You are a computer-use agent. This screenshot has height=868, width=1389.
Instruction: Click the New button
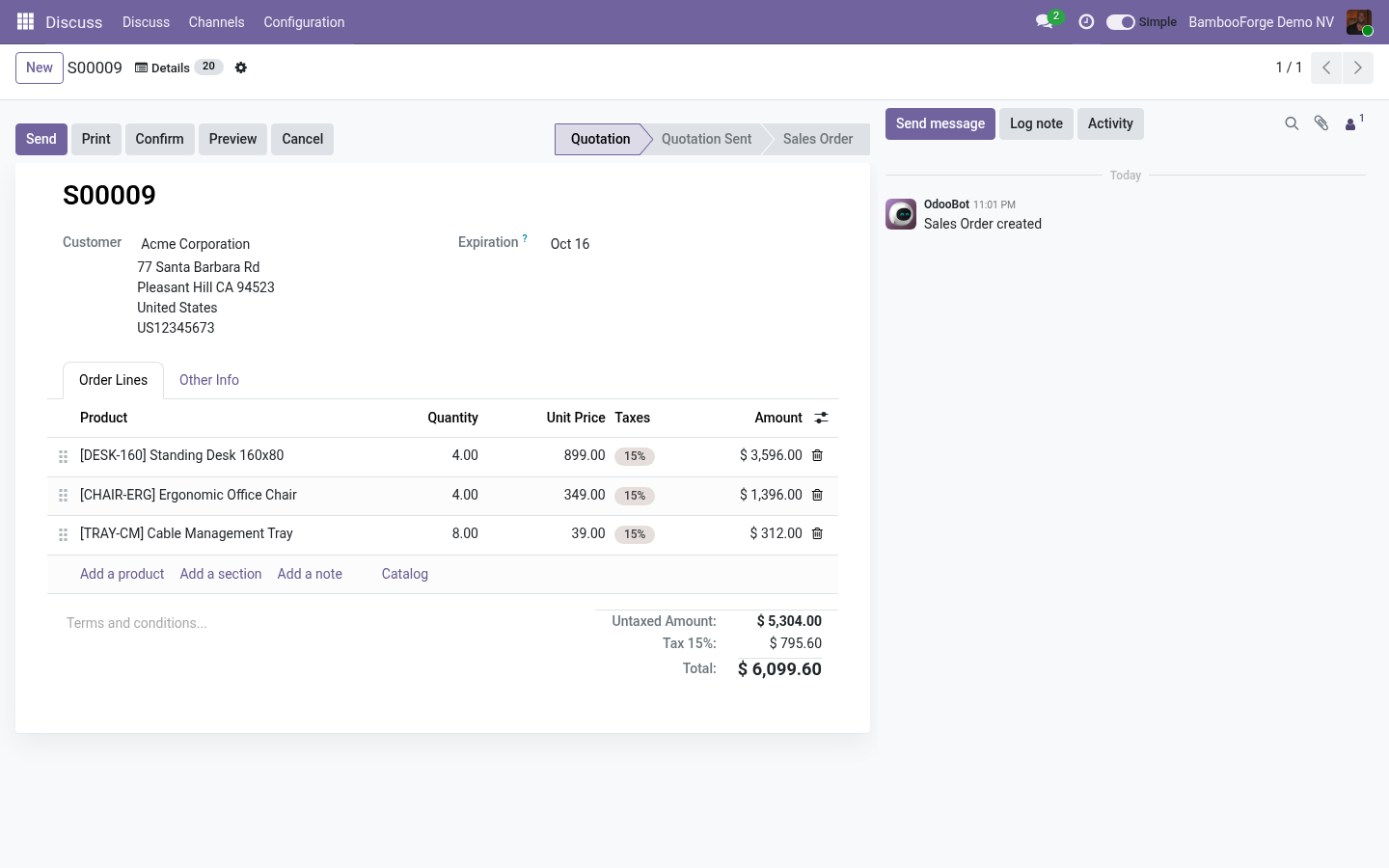[40, 68]
